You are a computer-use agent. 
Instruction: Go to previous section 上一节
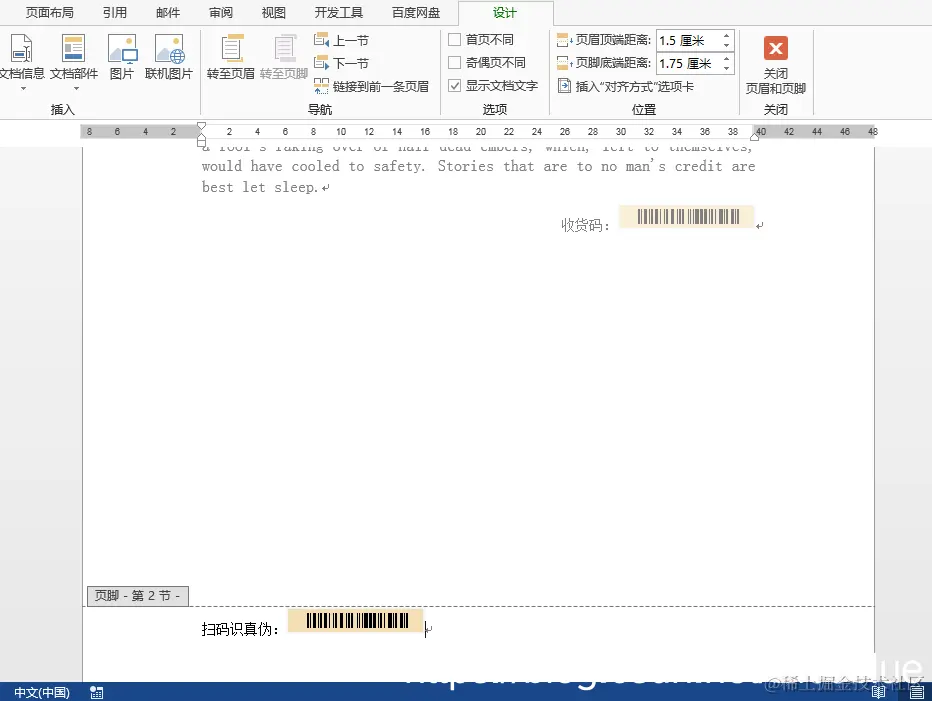pos(341,40)
